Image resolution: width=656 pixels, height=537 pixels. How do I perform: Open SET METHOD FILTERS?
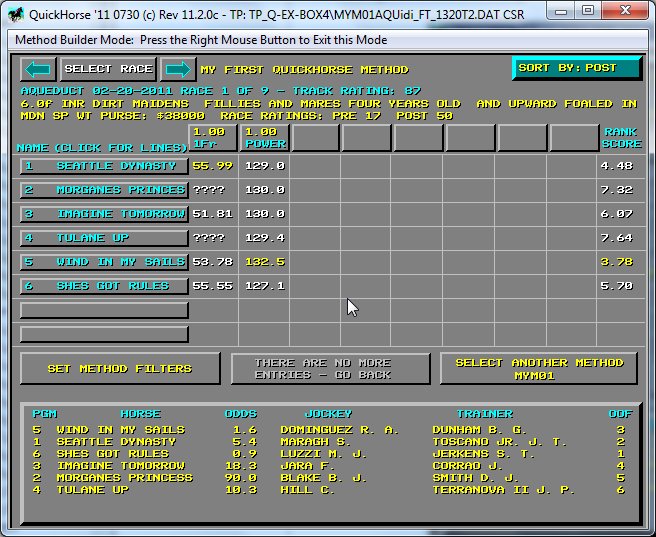(x=120, y=369)
